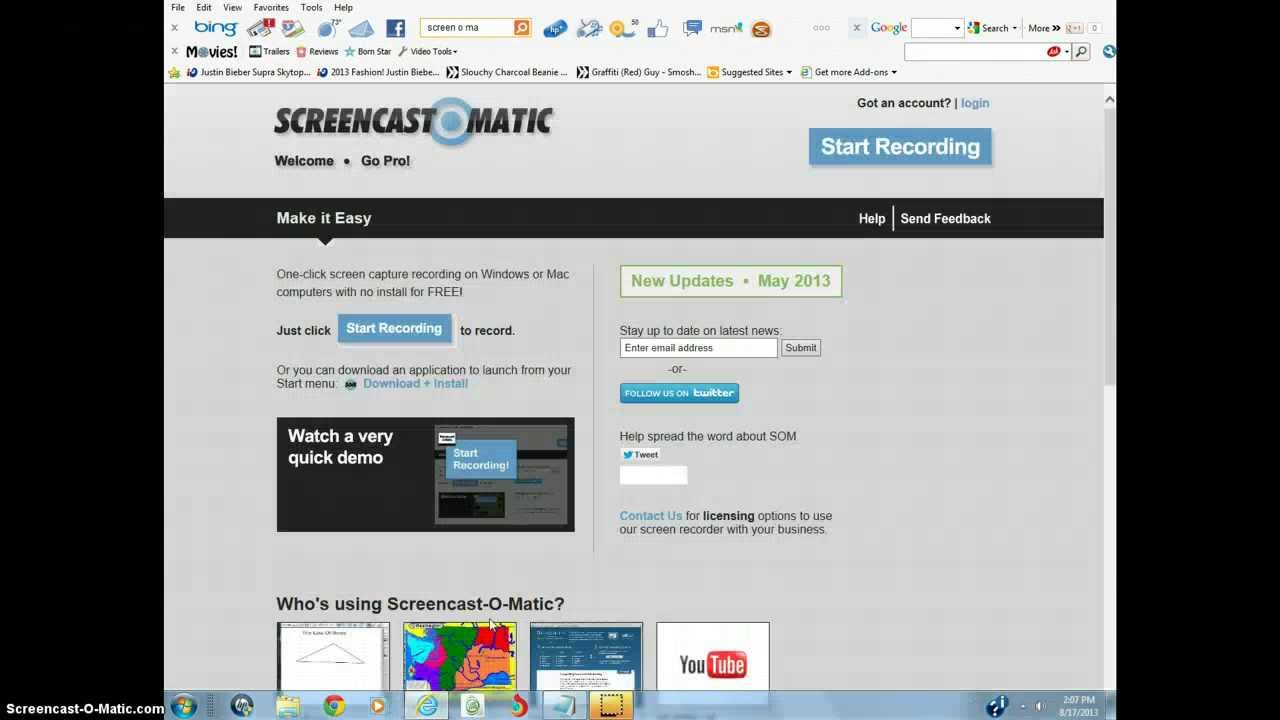
Task: Click the Tweet button
Action: click(x=640, y=455)
